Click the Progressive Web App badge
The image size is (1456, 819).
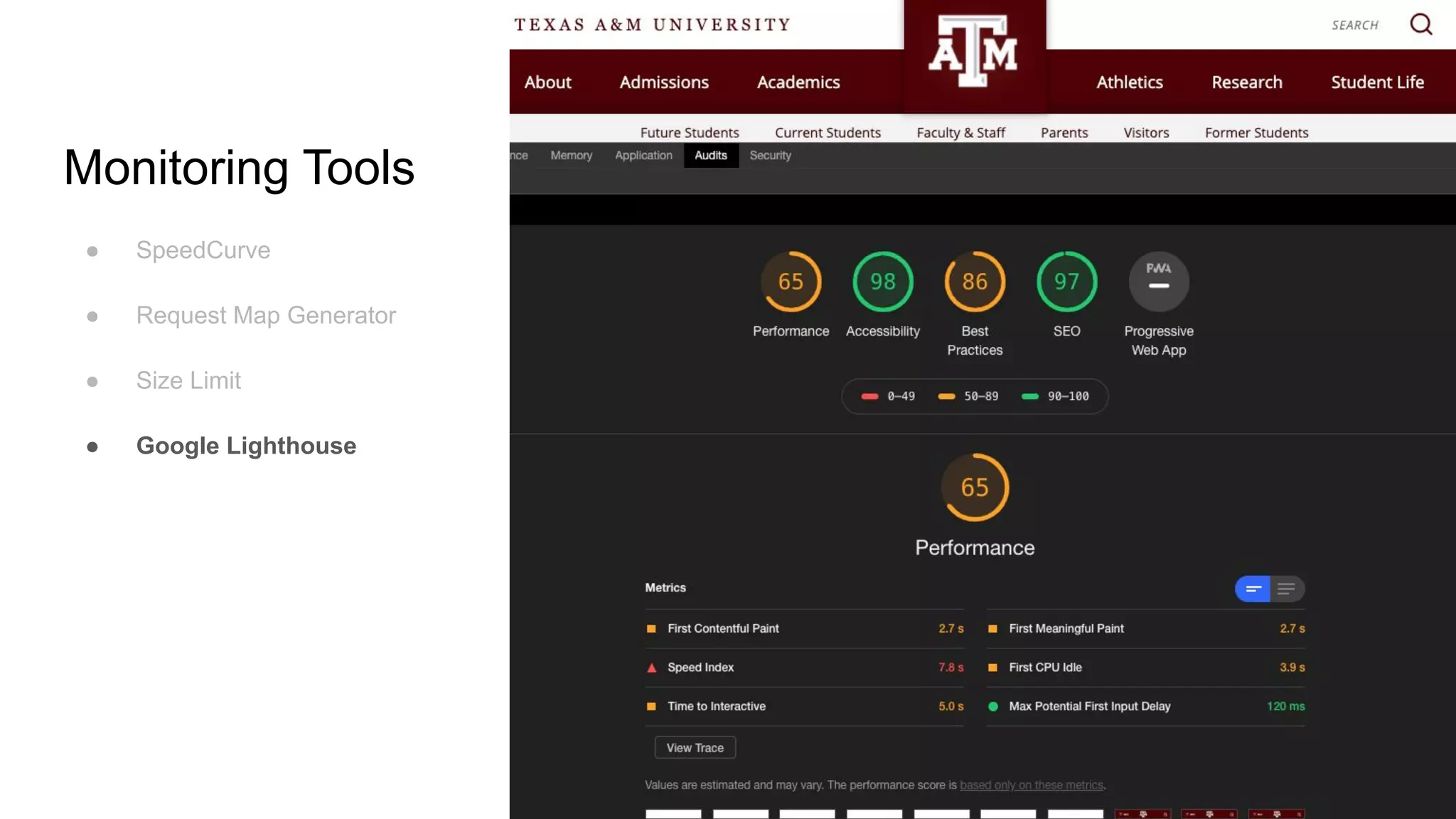[1158, 282]
